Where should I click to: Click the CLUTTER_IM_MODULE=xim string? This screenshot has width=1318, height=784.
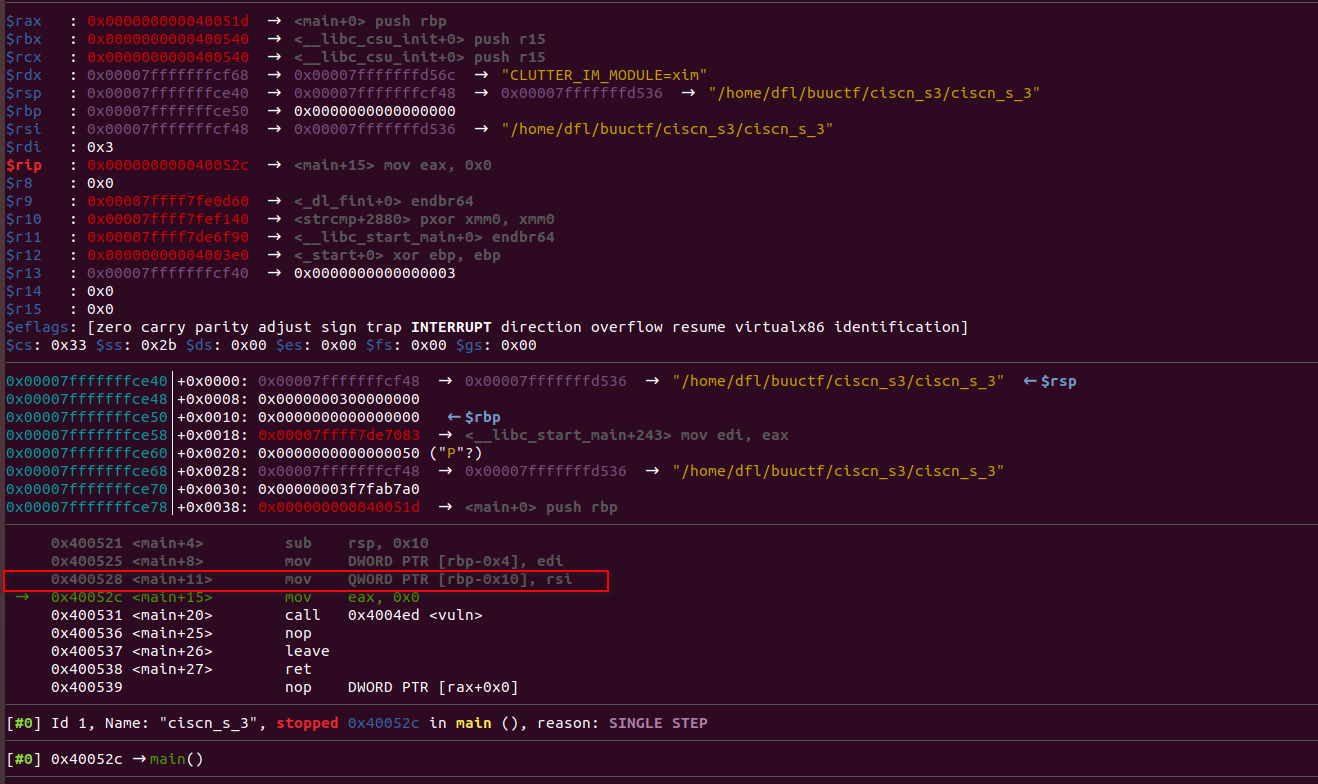click(x=604, y=75)
